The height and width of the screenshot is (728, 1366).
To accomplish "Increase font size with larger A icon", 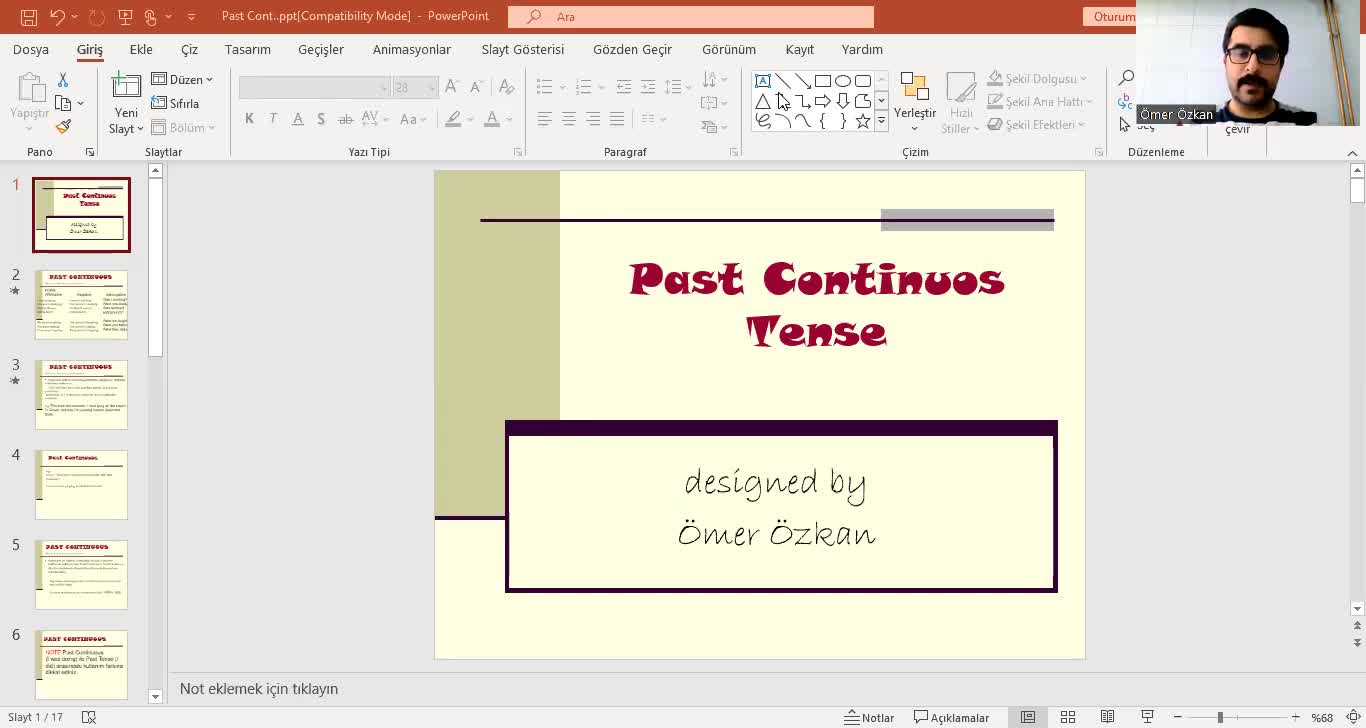I will coord(452,87).
